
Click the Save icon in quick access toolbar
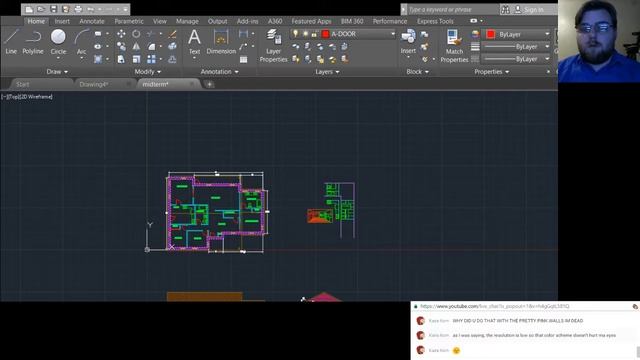(53, 9)
